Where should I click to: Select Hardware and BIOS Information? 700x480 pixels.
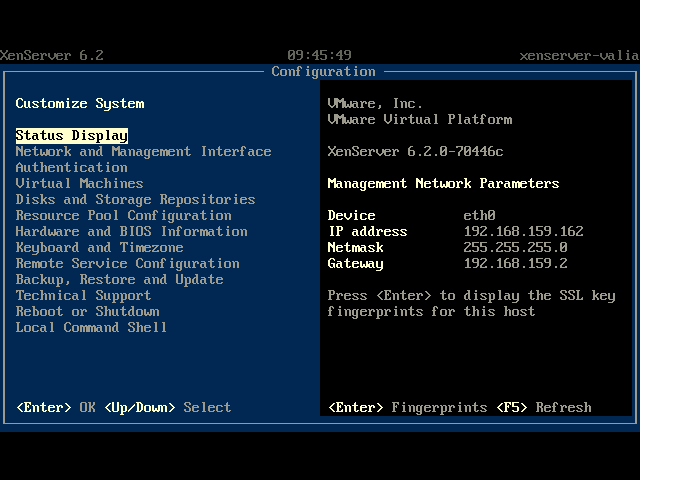(131, 231)
